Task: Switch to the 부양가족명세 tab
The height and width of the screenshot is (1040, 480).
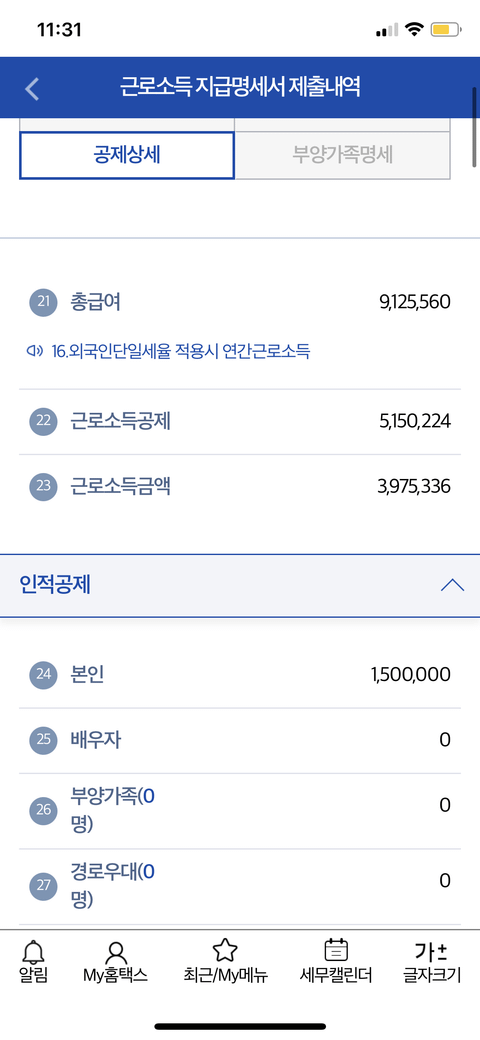Action: [343, 155]
